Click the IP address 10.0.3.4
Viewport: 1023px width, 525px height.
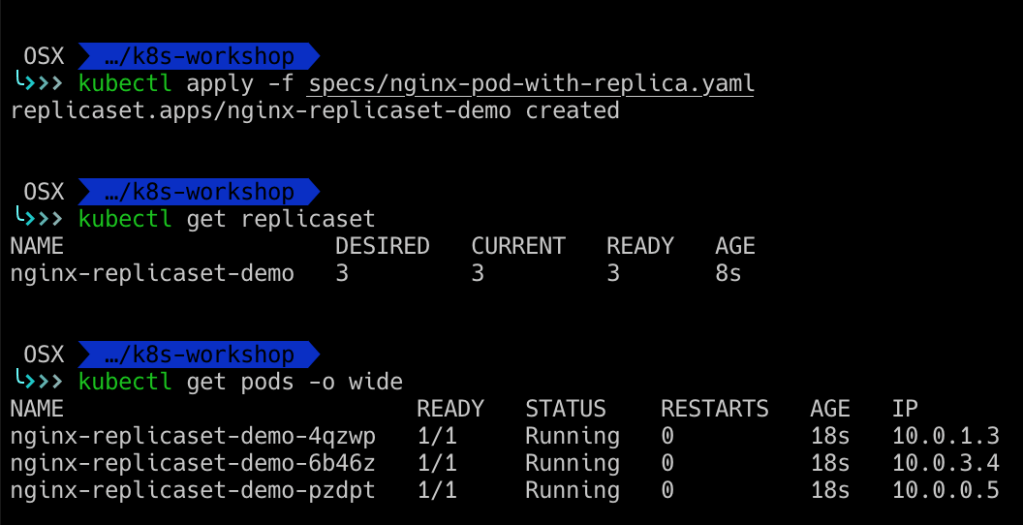pyautogui.click(x=945, y=463)
